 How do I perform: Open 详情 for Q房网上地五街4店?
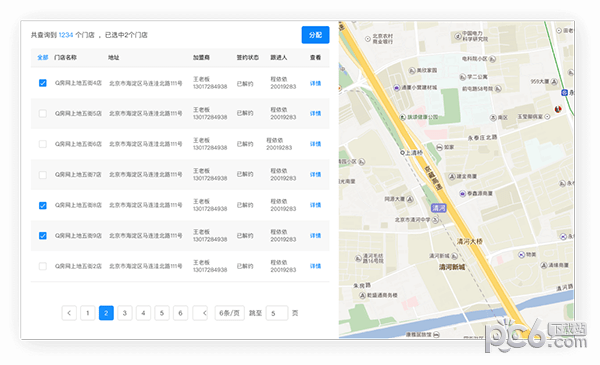[315, 83]
